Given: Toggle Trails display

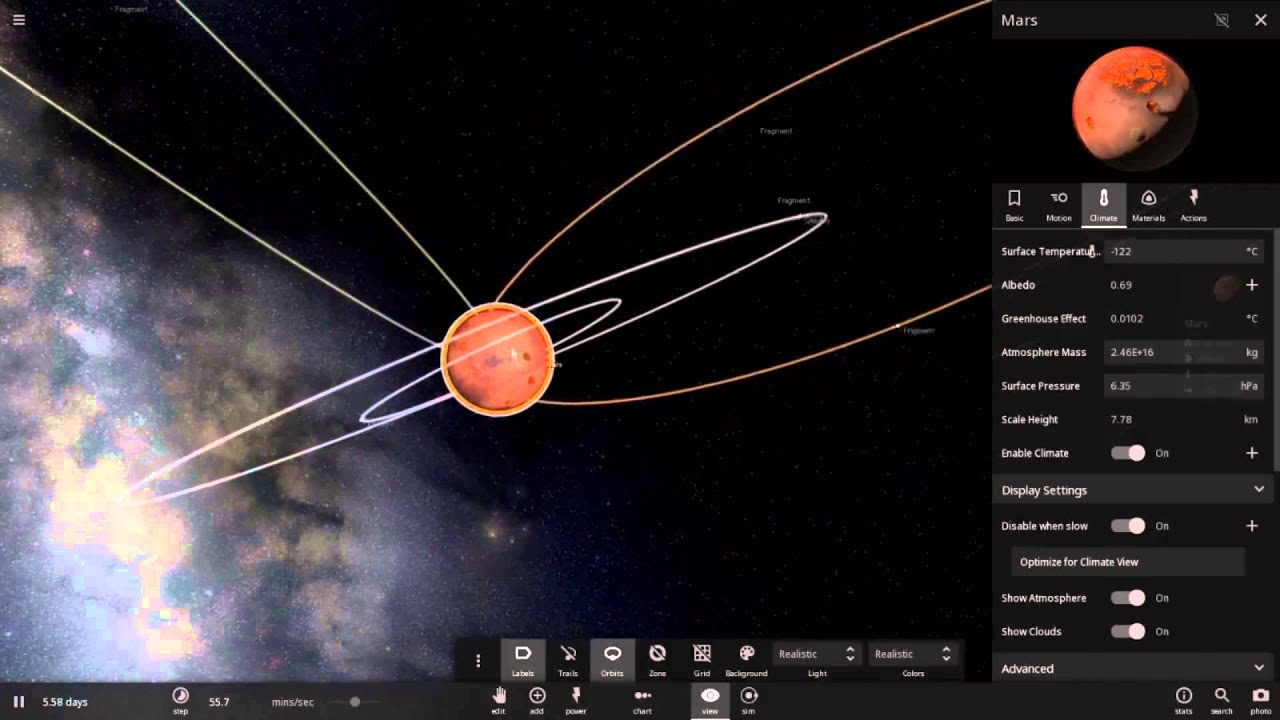Looking at the screenshot, I should click(x=568, y=660).
